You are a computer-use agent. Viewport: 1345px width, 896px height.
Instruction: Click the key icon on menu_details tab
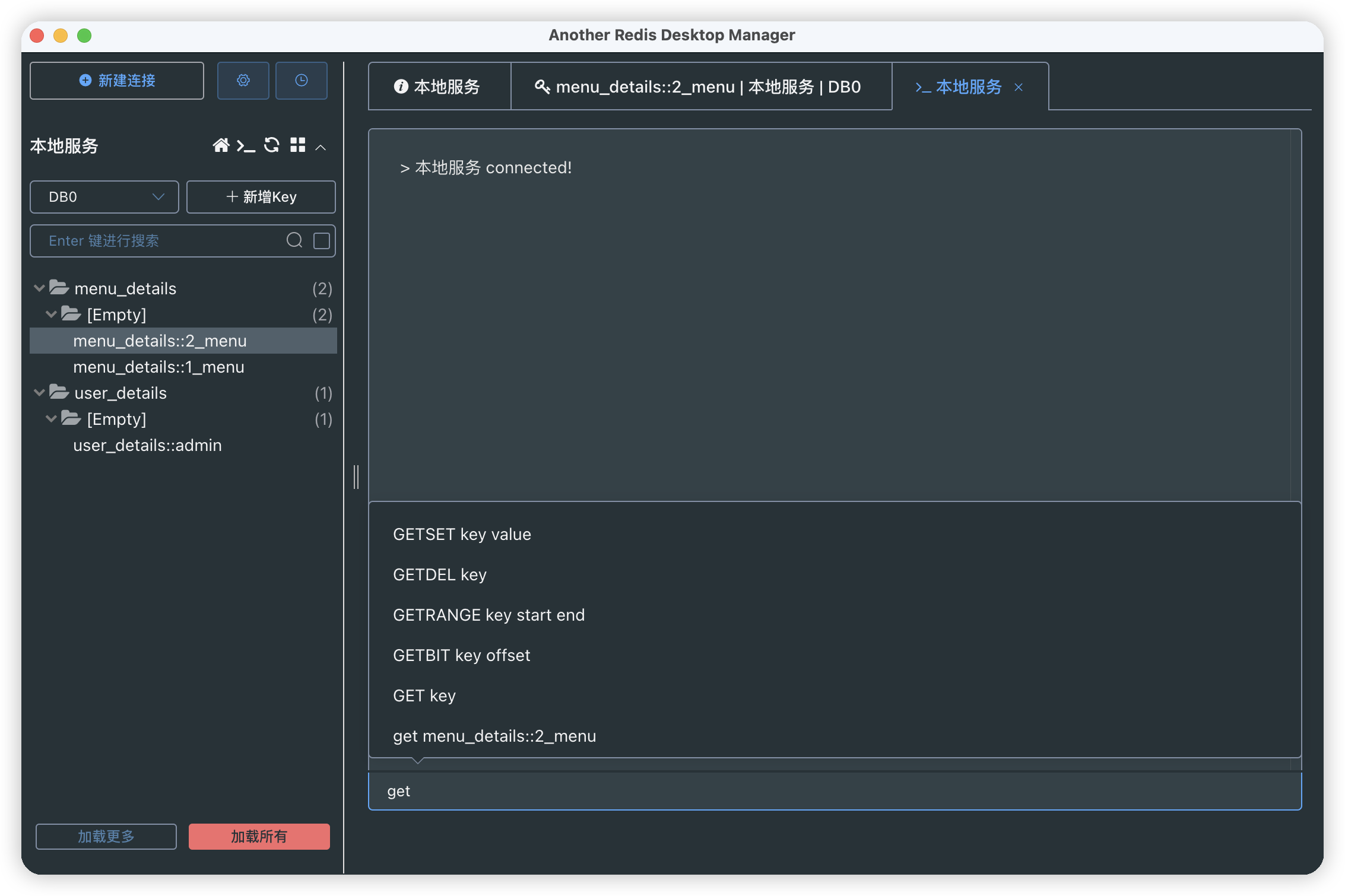coord(543,87)
